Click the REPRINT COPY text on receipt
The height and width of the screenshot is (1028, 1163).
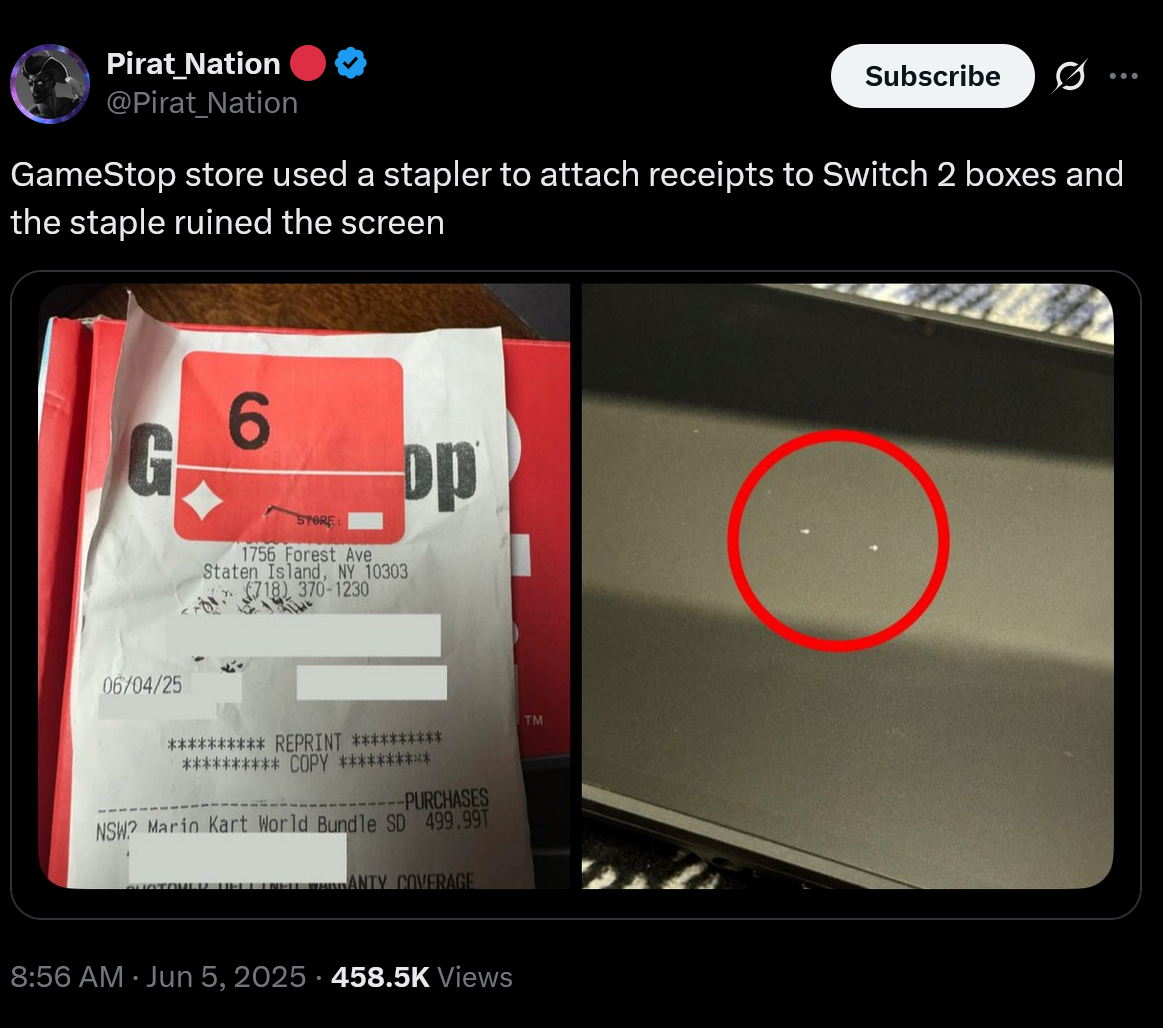point(304,751)
